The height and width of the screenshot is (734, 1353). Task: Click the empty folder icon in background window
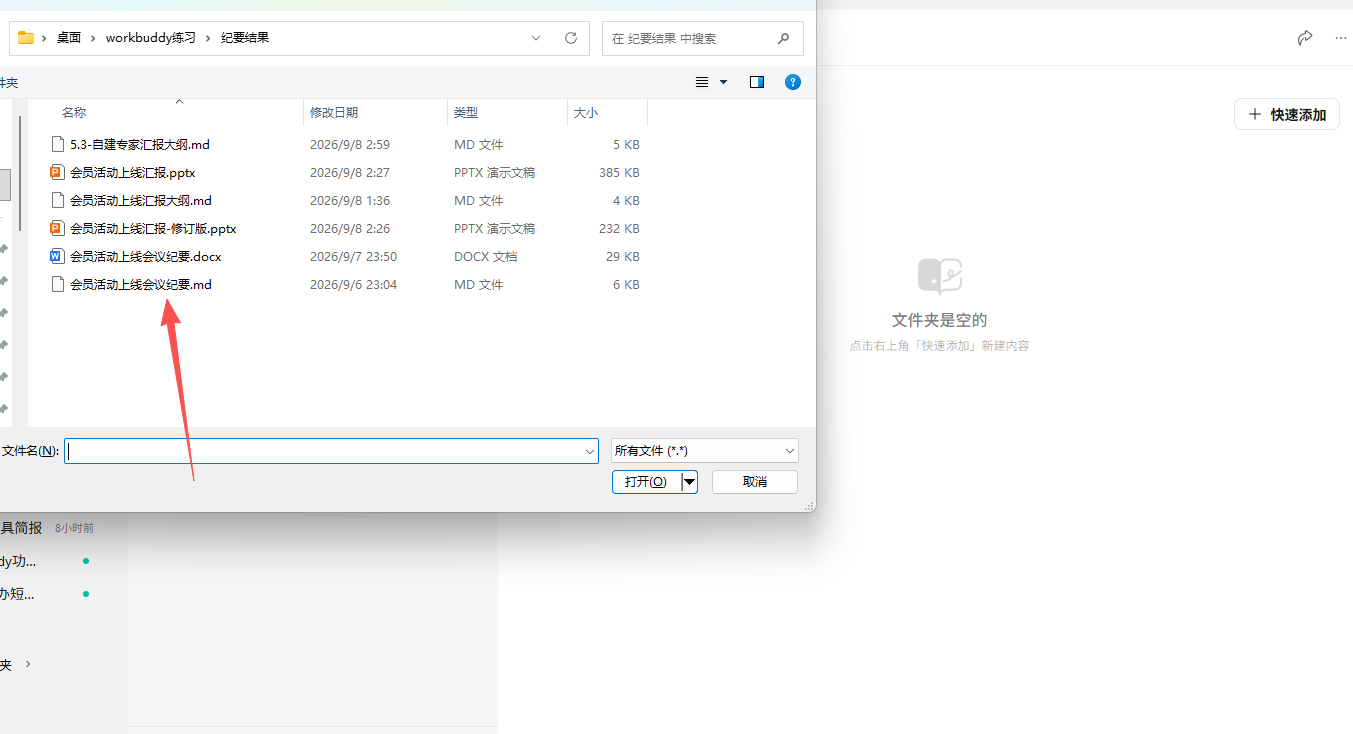pos(940,276)
